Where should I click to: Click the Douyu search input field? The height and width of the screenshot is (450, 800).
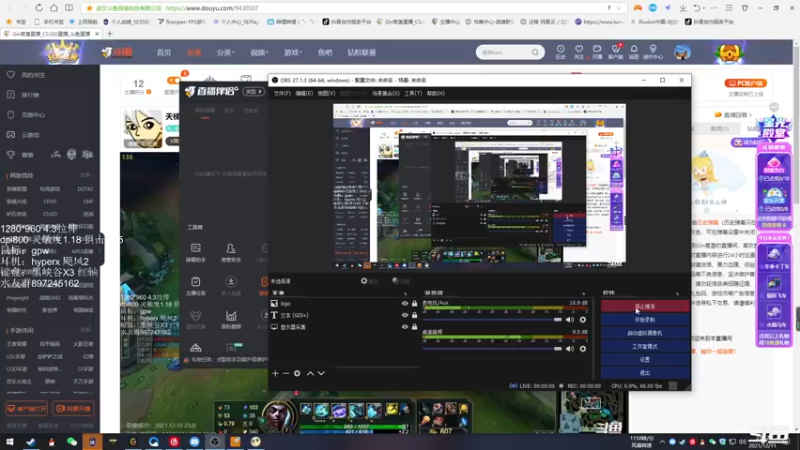504,53
